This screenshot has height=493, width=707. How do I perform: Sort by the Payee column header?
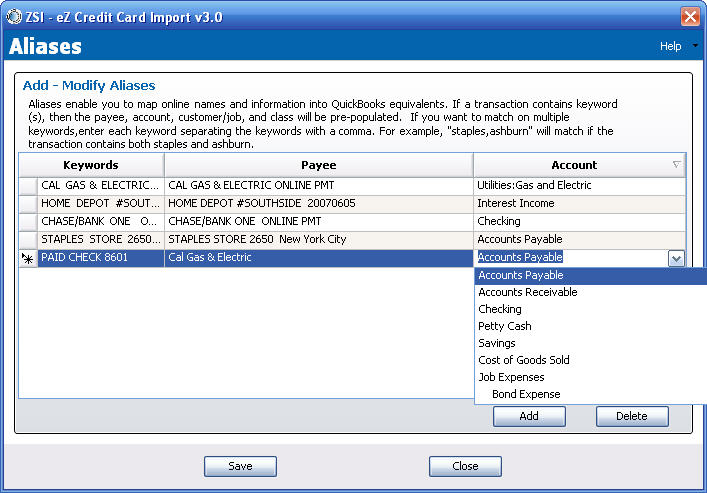[x=319, y=165]
